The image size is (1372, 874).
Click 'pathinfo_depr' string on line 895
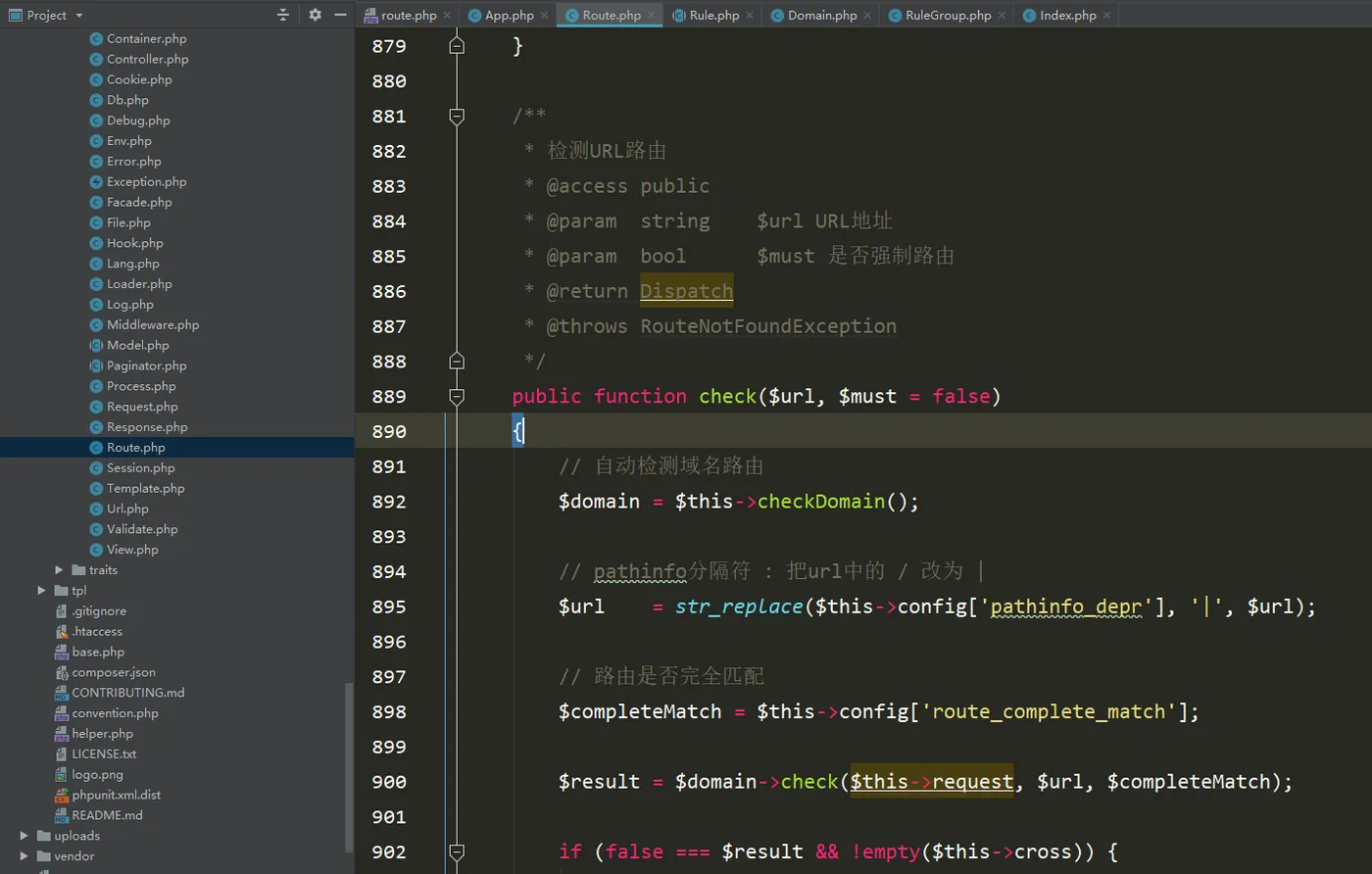1066,607
